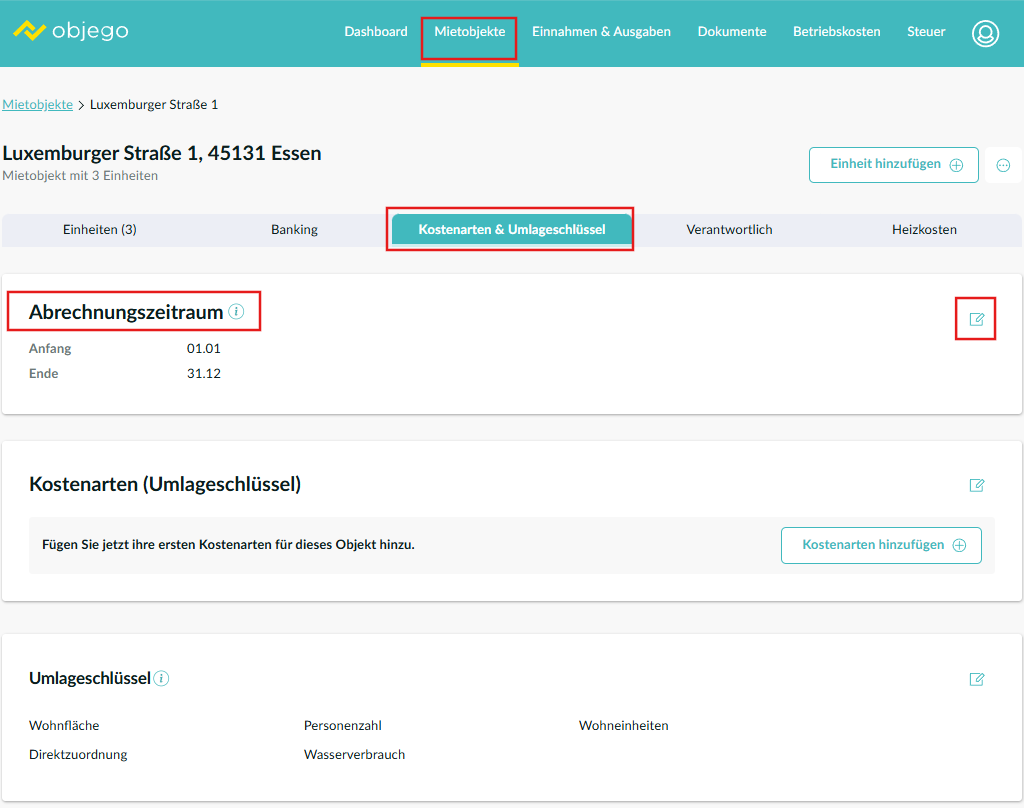Navigate to Dokumente
This screenshot has width=1024, height=808.
click(732, 32)
